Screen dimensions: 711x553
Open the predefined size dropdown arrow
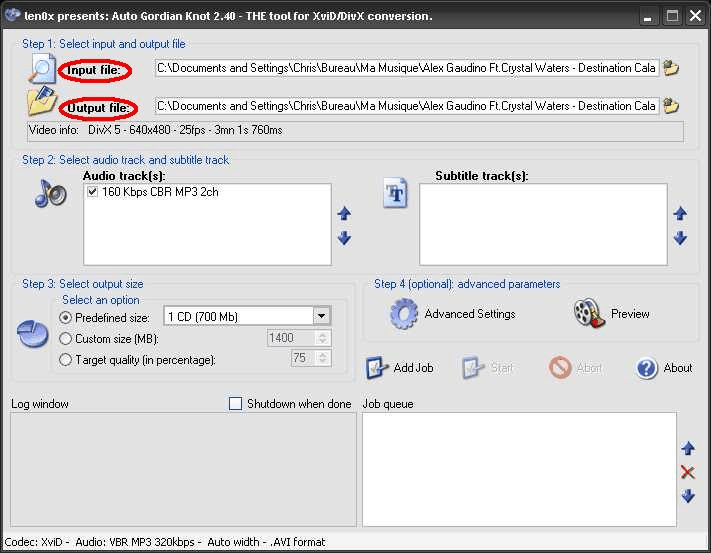(321, 316)
